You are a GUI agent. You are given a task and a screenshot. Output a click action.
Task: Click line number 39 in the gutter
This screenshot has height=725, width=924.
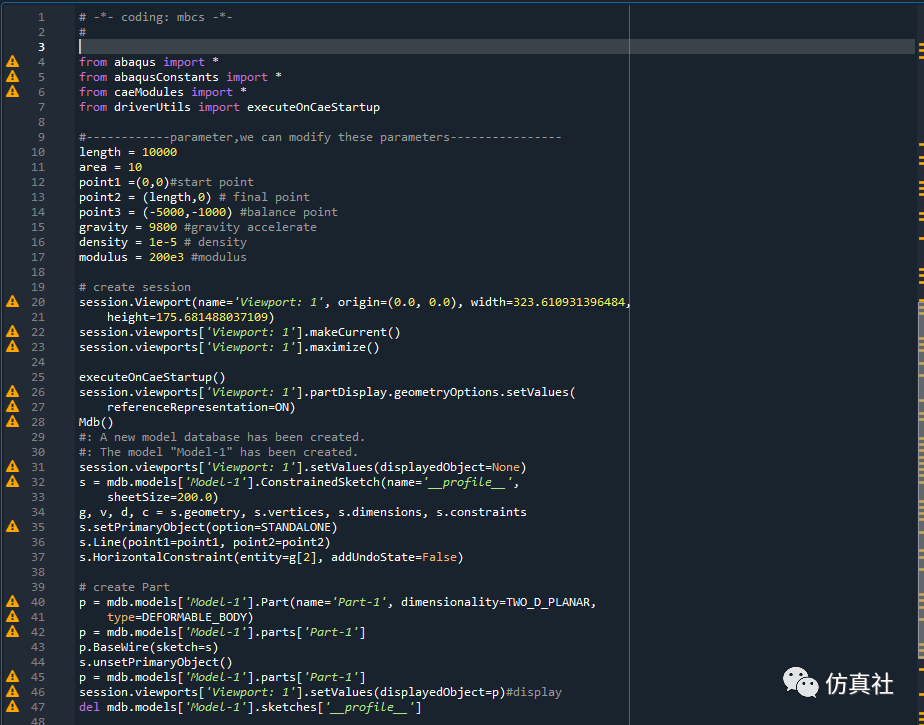(38, 587)
